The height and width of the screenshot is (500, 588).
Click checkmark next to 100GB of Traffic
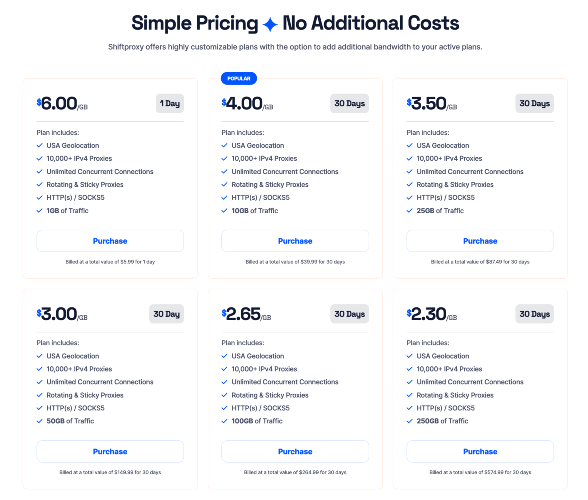coord(224,421)
